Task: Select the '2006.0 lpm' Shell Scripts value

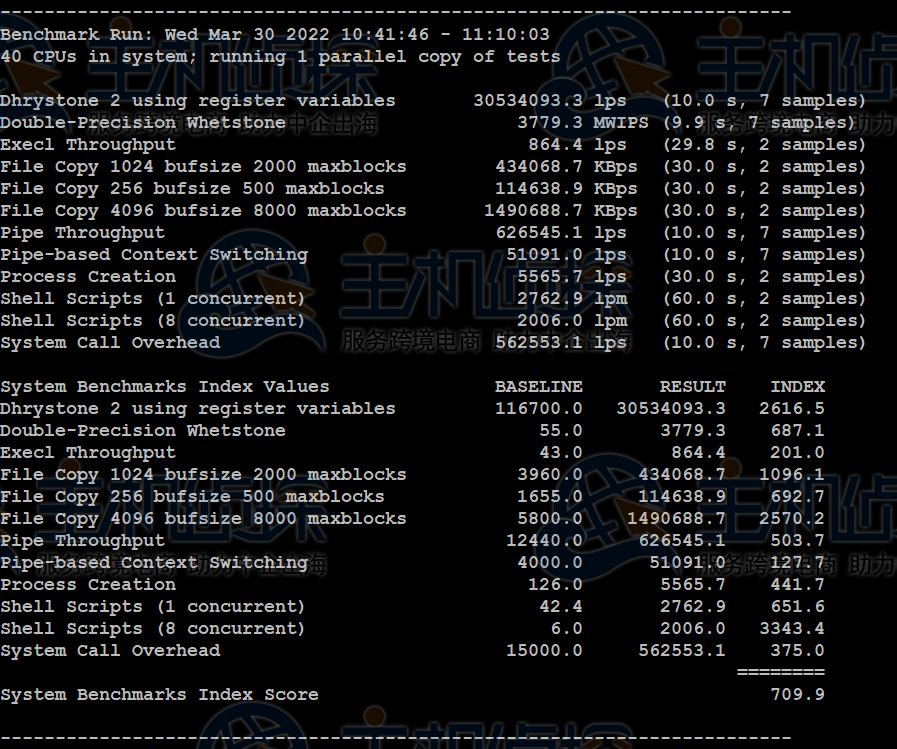Action: click(571, 321)
